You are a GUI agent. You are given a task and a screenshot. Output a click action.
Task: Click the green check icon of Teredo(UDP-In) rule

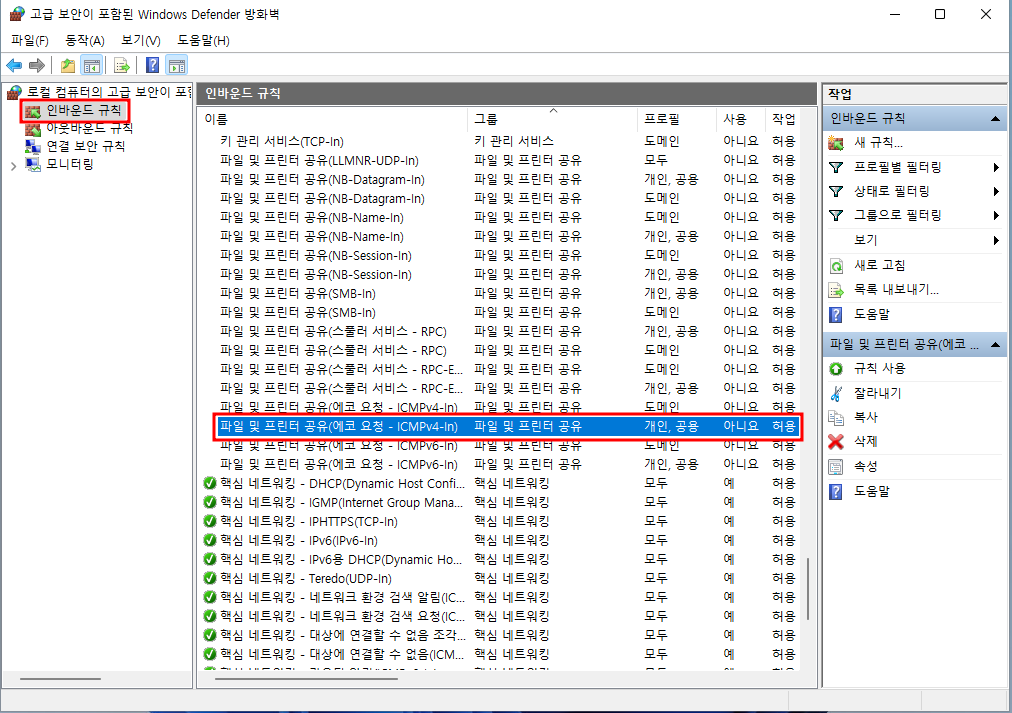(209, 578)
